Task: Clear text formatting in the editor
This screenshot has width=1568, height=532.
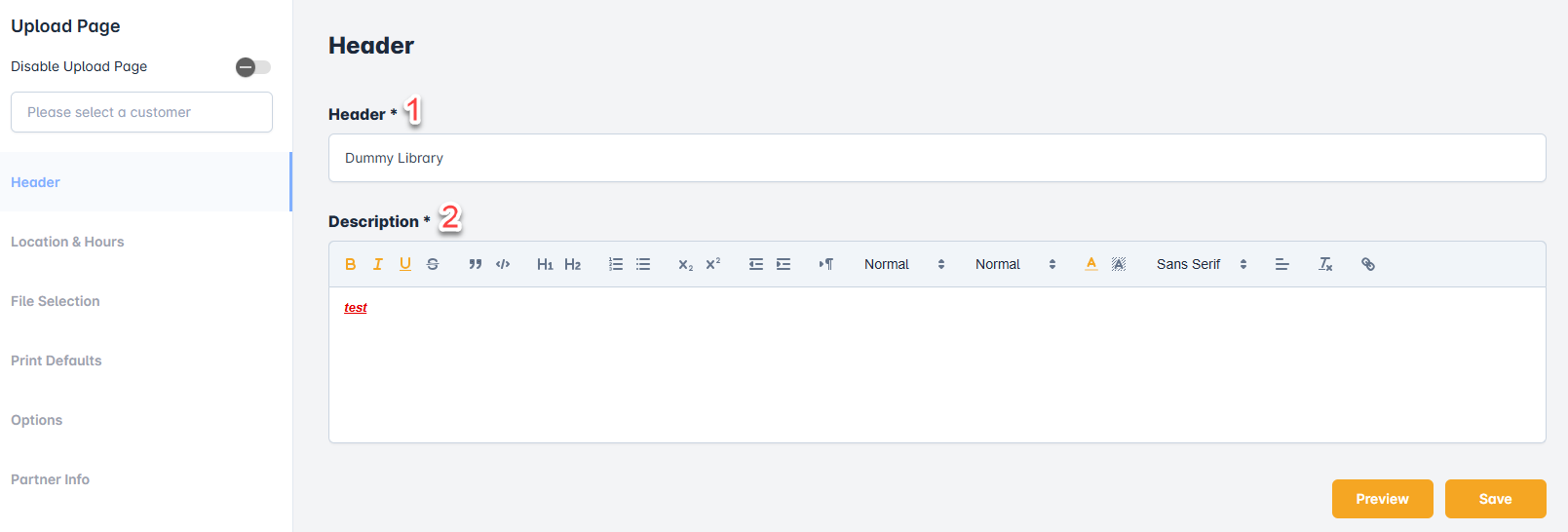Action: 1325,264
